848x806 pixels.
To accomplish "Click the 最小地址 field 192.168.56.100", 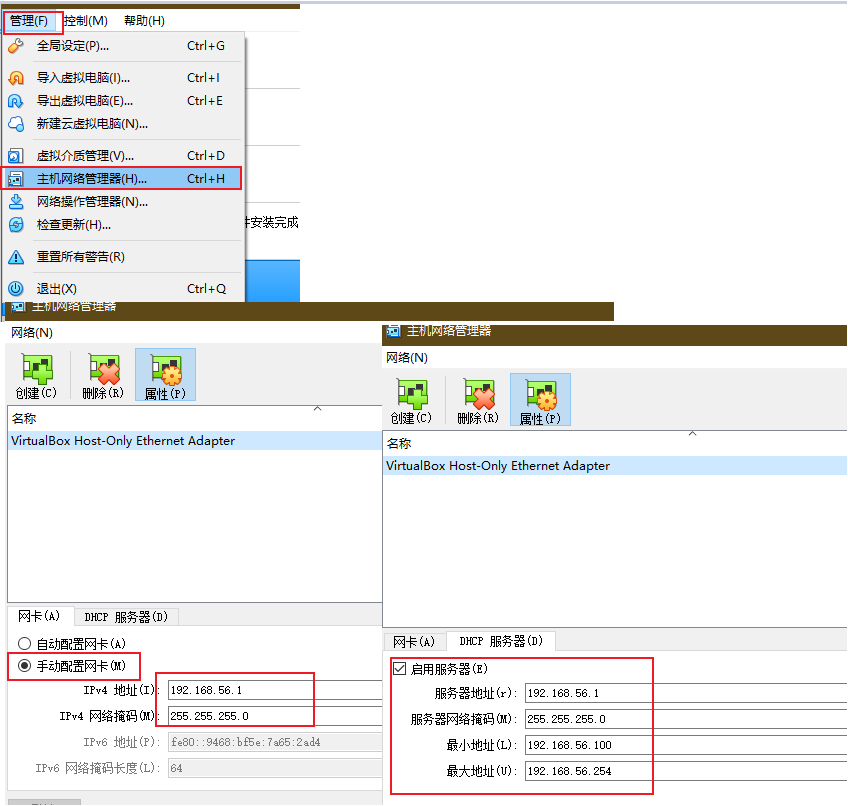I will (686, 745).
